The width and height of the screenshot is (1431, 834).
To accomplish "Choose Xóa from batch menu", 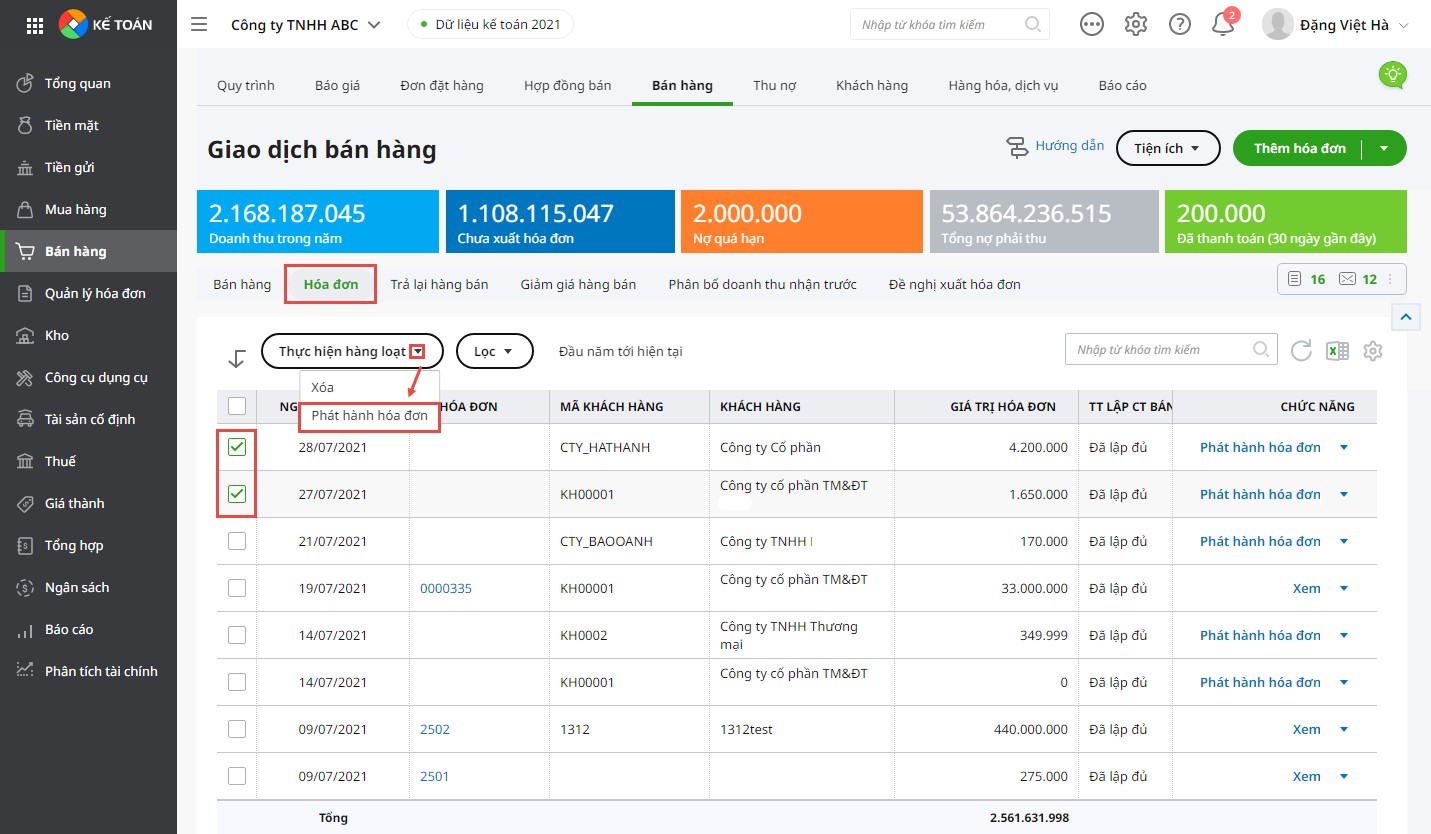I will click(323, 387).
